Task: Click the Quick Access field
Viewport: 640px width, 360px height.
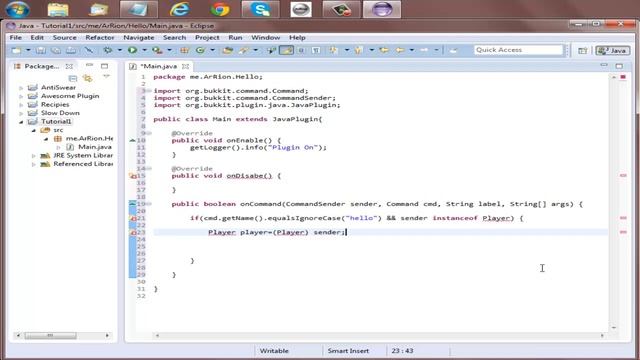Action: point(518,50)
